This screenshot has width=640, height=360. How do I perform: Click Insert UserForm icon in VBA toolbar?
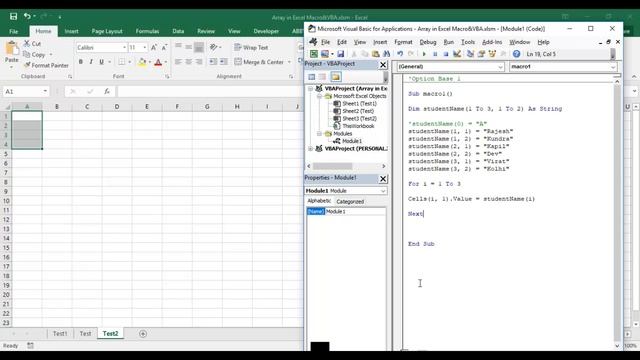(325, 54)
